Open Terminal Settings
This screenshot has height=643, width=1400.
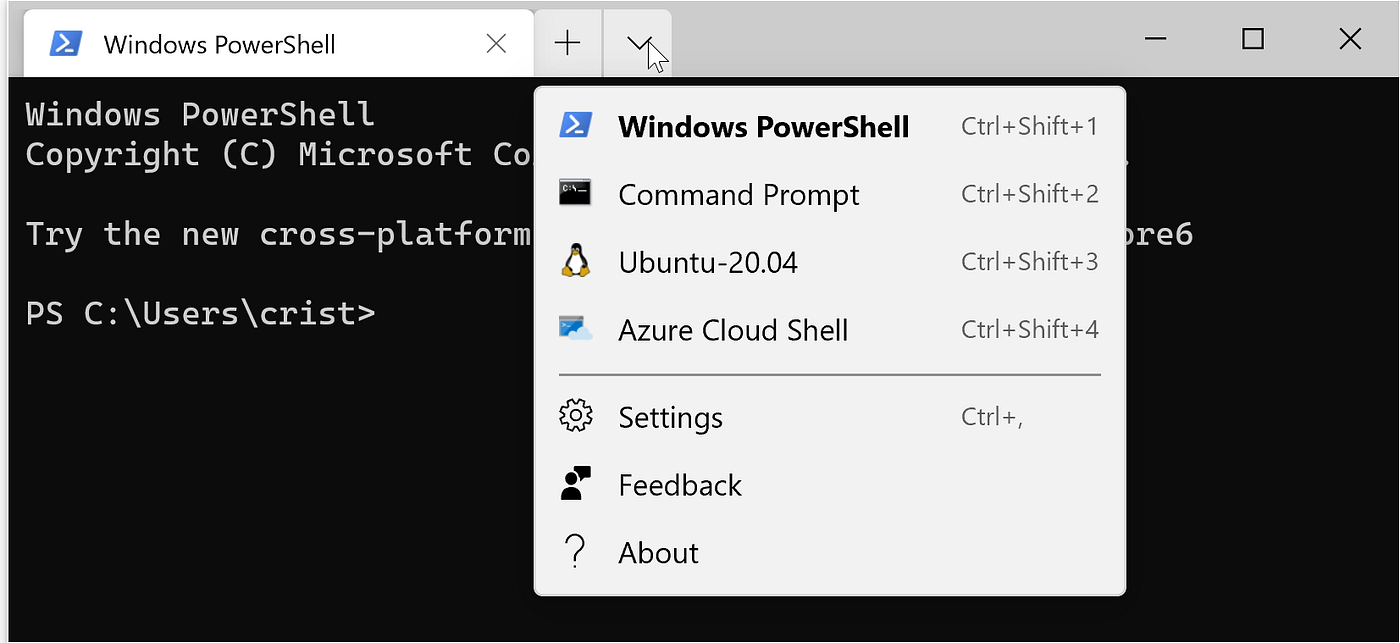pos(670,417)
